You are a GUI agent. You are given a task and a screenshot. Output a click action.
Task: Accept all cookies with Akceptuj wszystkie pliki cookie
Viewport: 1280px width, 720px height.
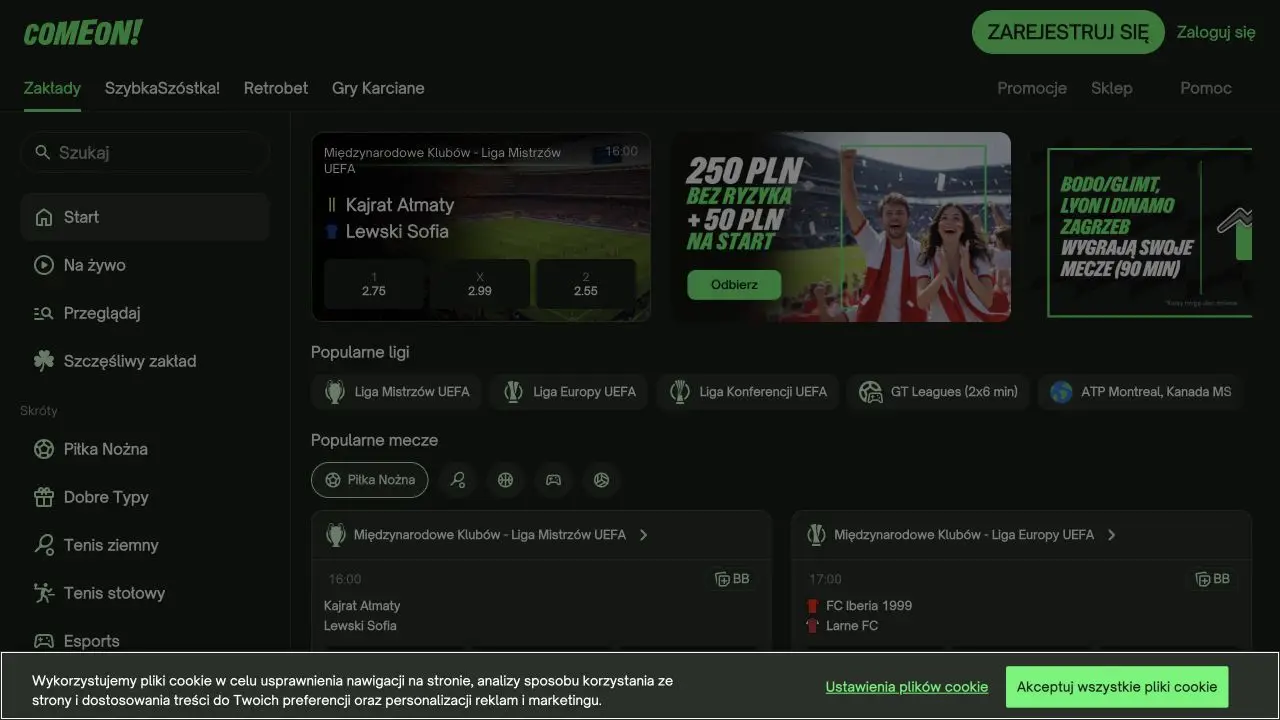[1117, 687]
